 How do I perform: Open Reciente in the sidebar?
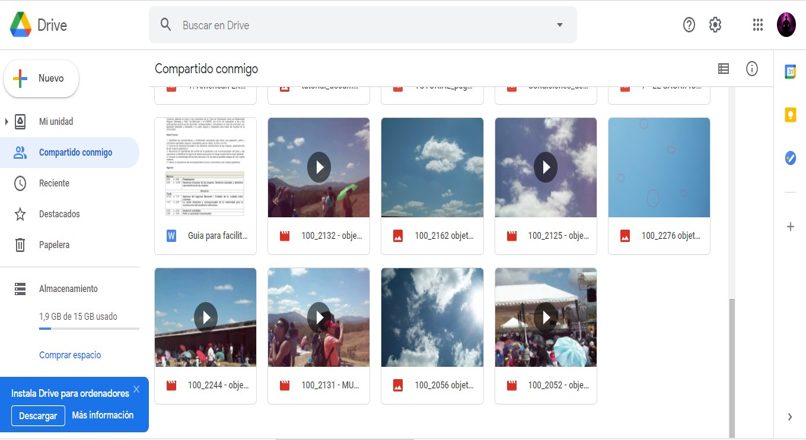(x=54, y=183)
